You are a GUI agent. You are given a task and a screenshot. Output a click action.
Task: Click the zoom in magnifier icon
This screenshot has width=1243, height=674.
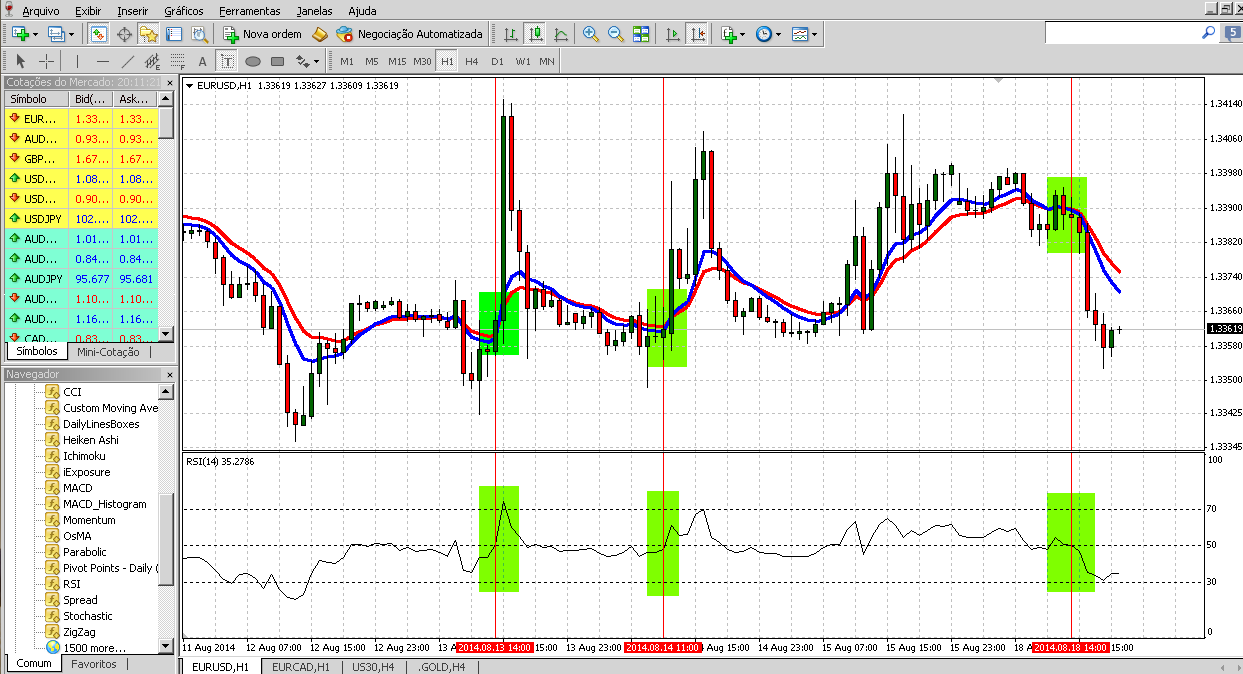click(x=591, y=34)
